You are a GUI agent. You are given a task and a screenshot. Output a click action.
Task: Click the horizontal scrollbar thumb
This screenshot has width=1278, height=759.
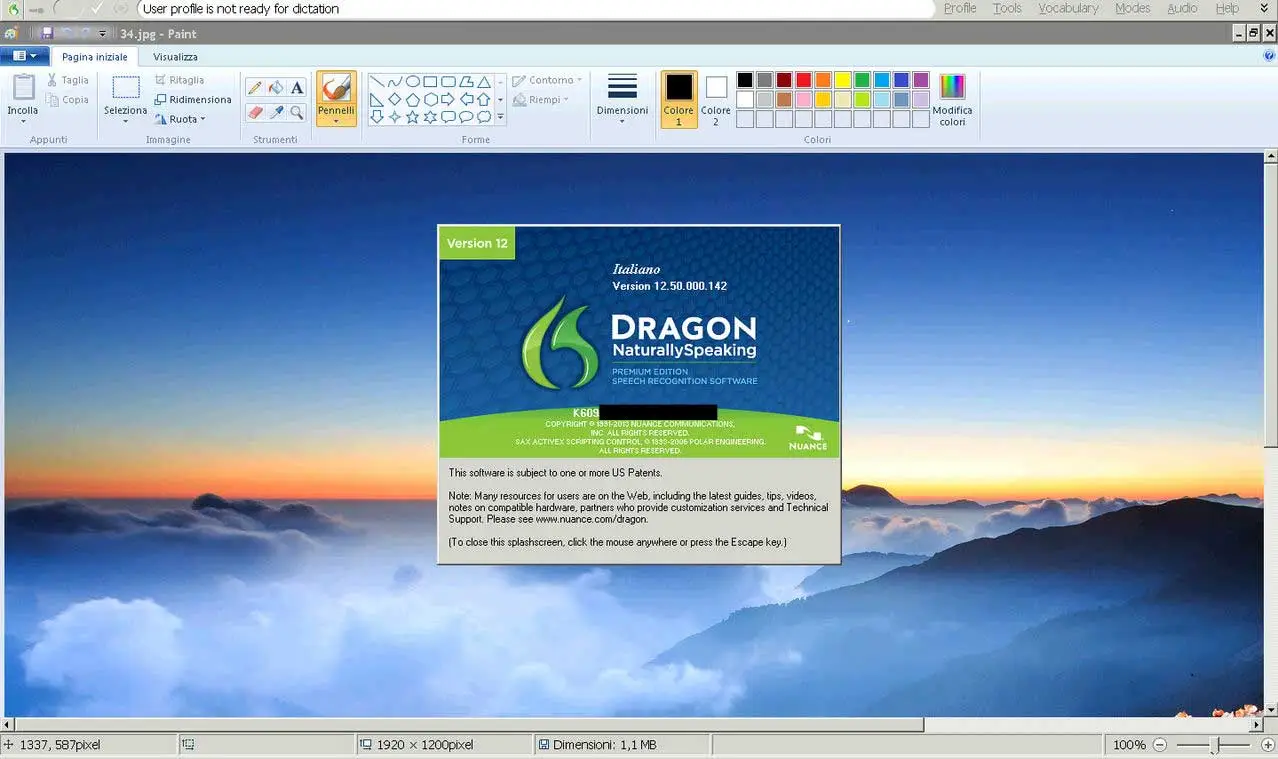[469, 724]
